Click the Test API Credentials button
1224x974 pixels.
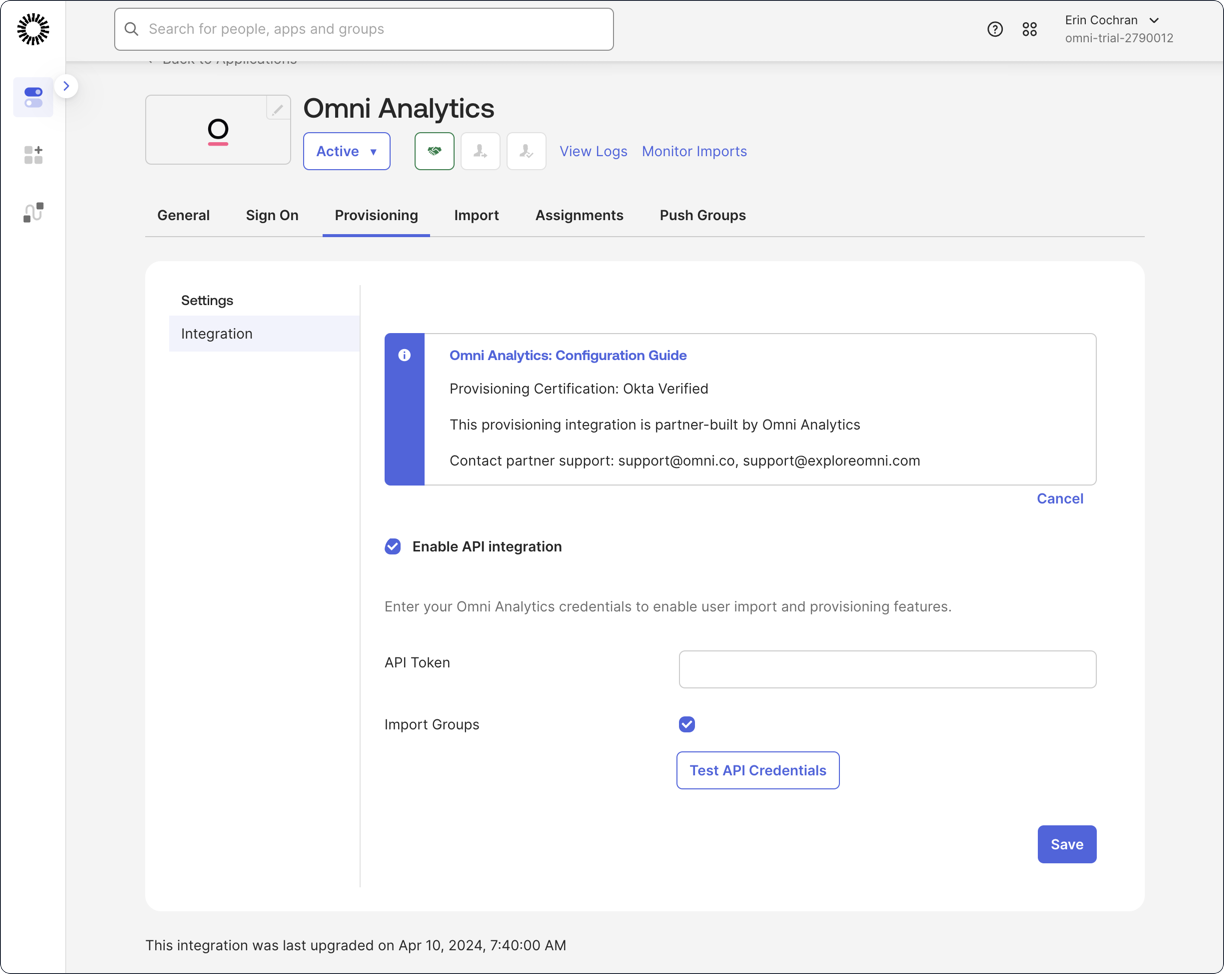tap(757, 771)
